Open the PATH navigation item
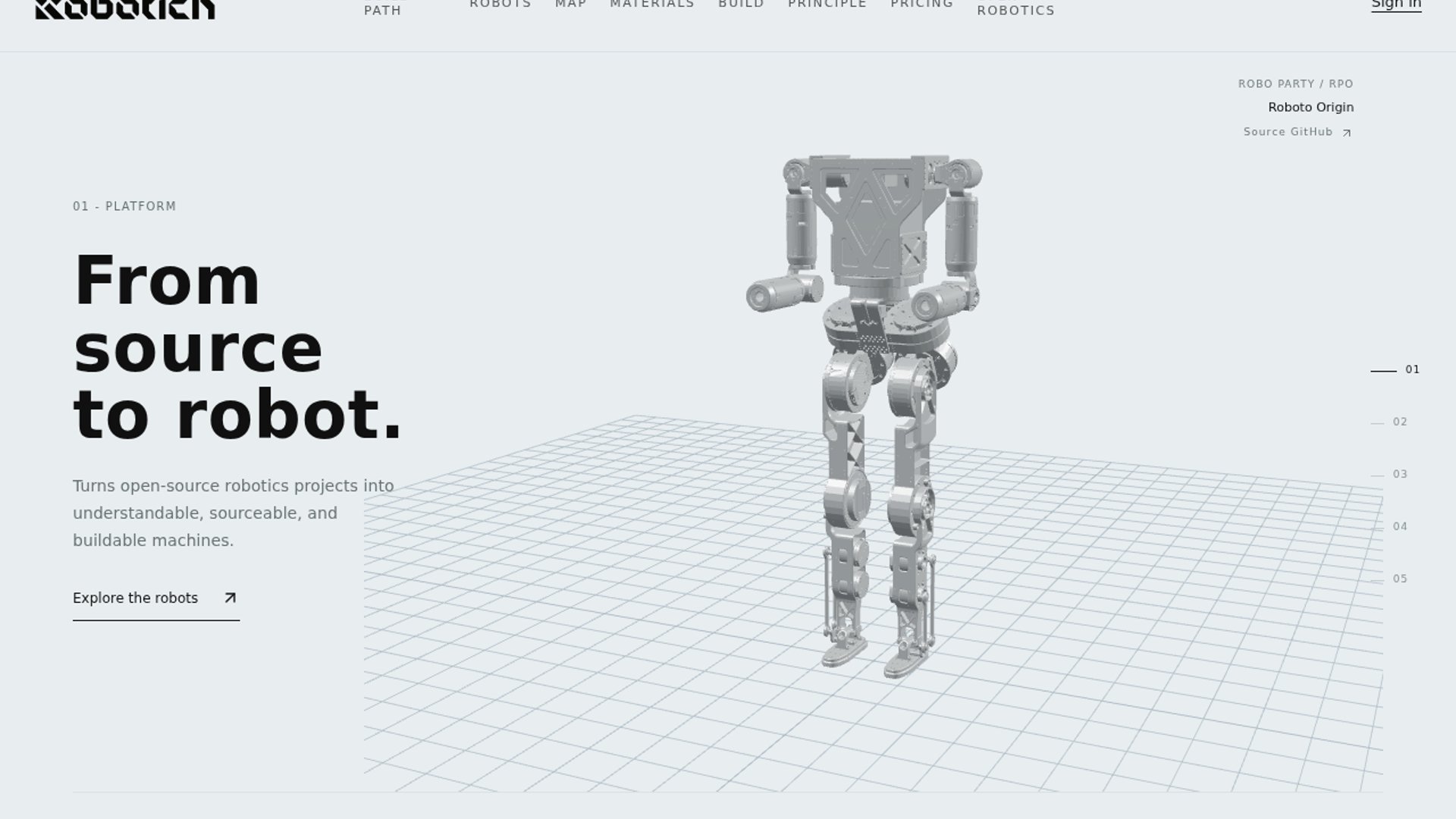Viewport: 1456px width, 819px height. pos(383,10)
